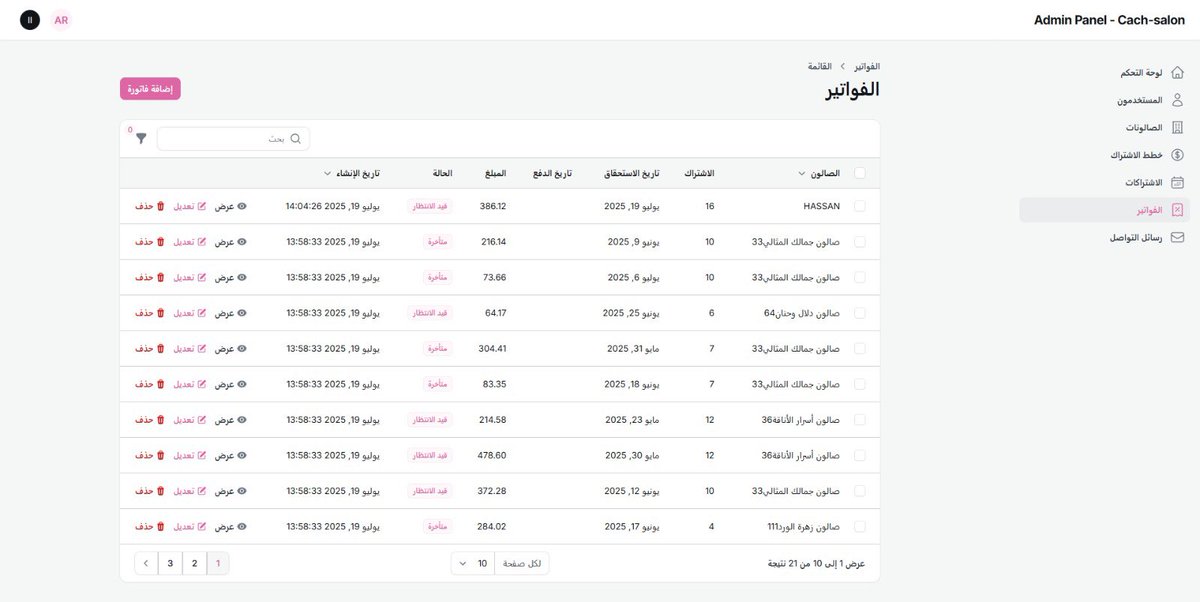Click trash icon for HASSAN row
The width and height of the screenshot is (1200, 602).
[161, 206]
